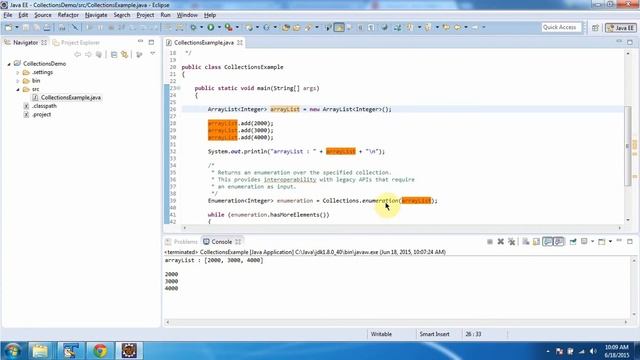The image size is (640, 360).
Task: Toggle Show Whitespace Characters pilcrow icon
Action: (371, 27)
